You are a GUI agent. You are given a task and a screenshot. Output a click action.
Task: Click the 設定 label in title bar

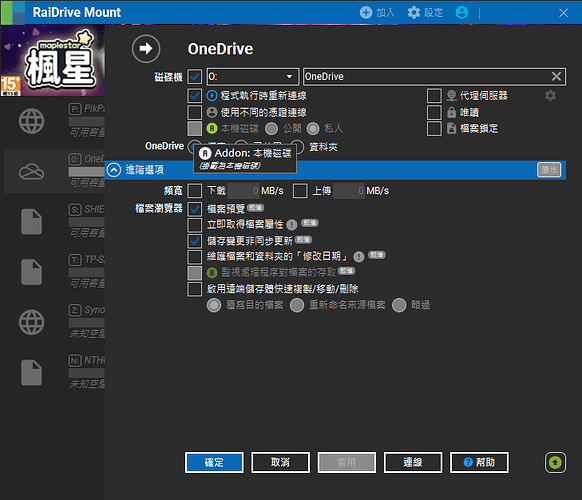coord(434,13)
